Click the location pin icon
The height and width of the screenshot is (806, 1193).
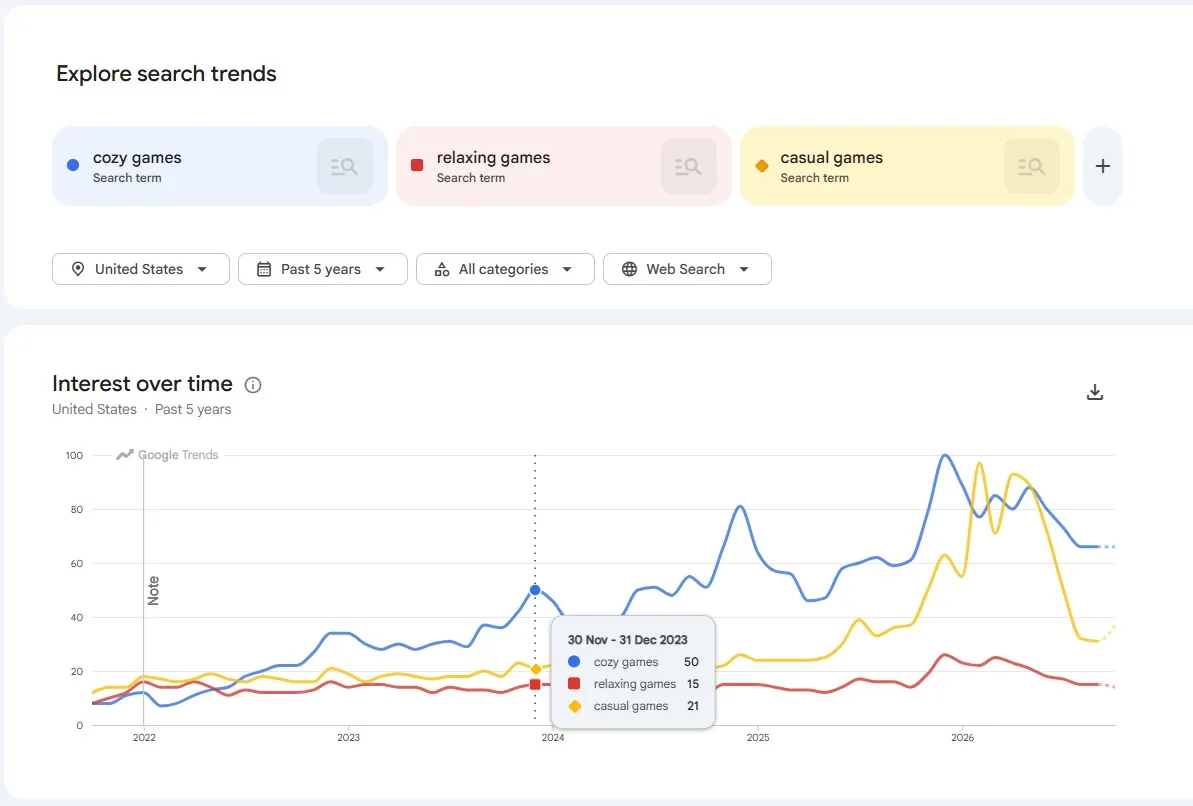pyautogui.click(x=78, y=269)
